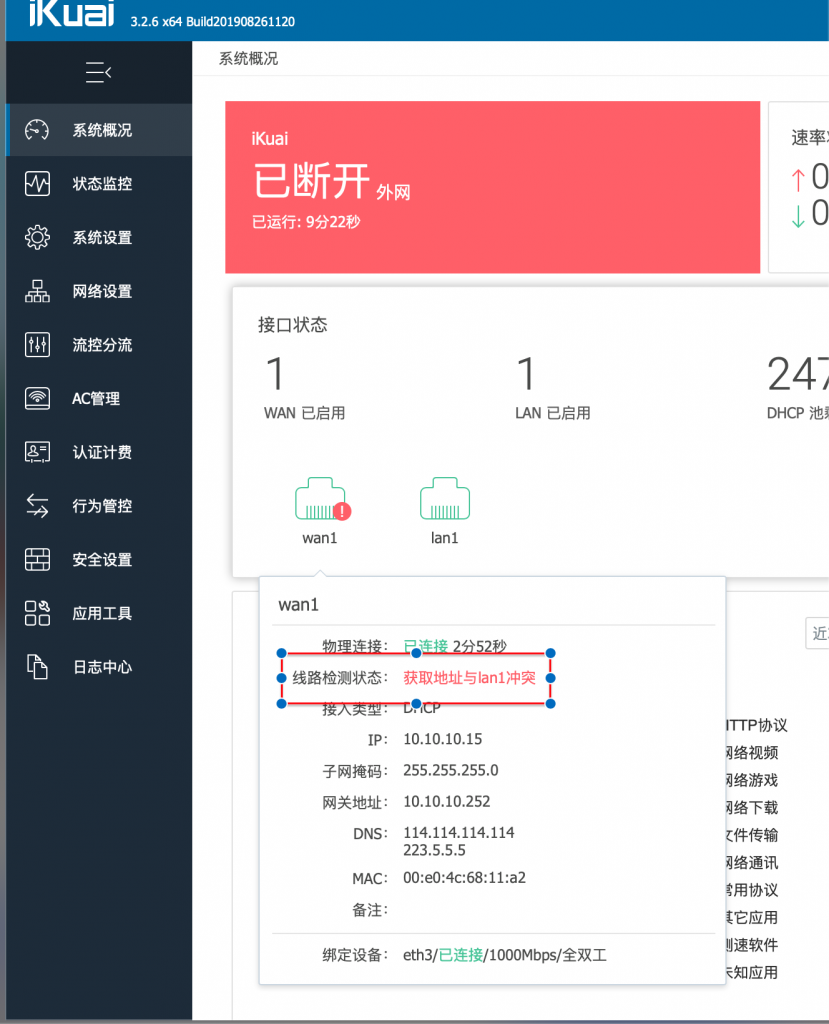The width and height of the screenshot is (829, 1024).
Task: Open 流控分流 via its sliders icon
Action: [x=37, y=344]
